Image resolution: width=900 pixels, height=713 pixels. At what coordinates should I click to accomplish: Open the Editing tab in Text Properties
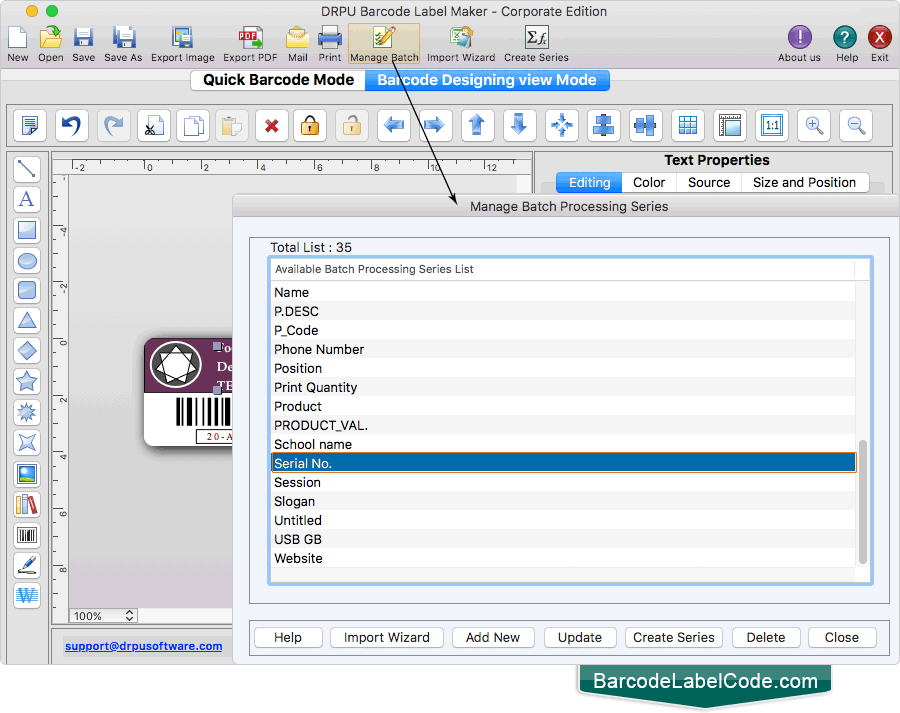point(589,183)
